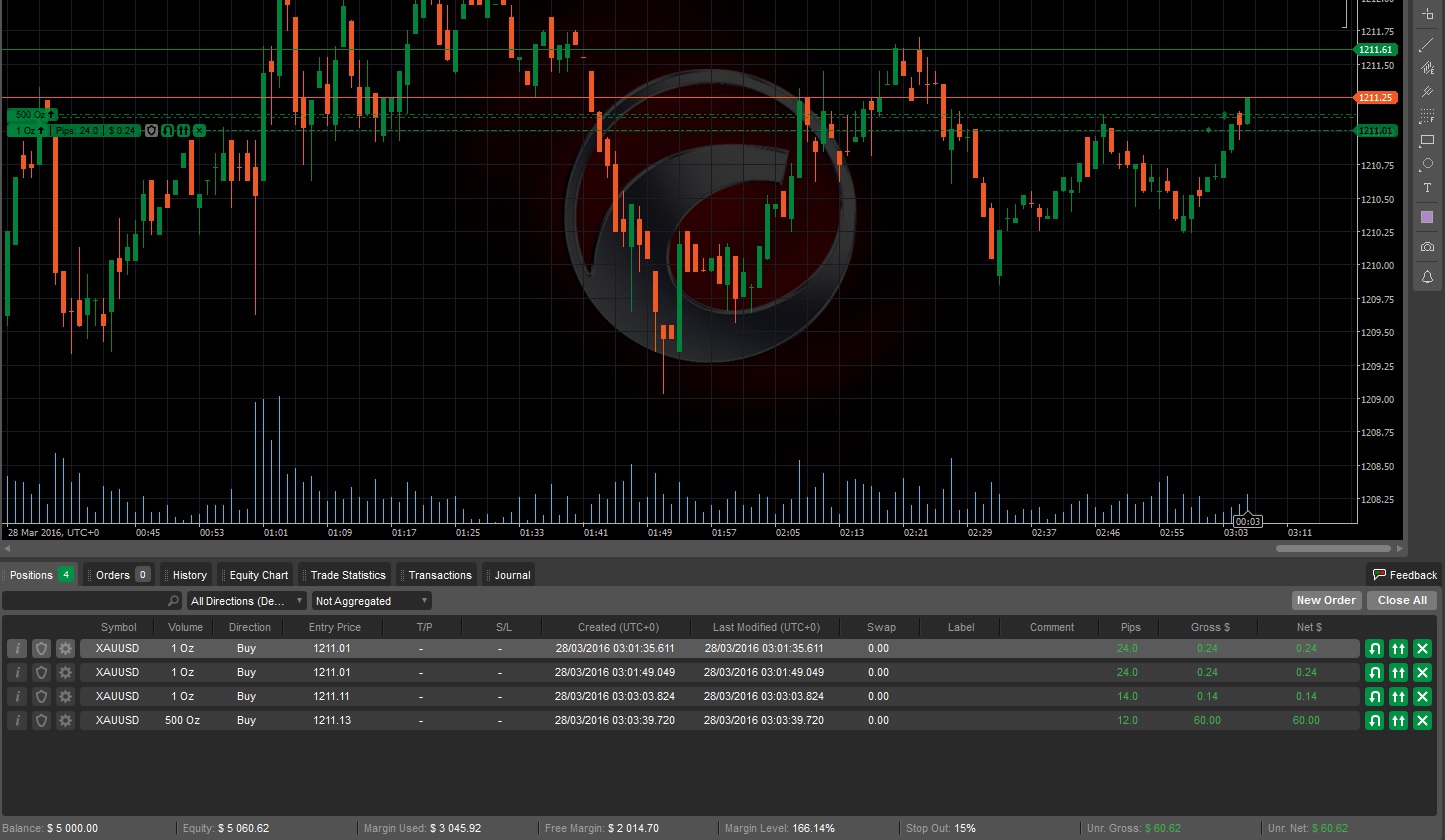The width and height of the screenshot is (1445, 840).
Task: Open gear settings for 1211.11 position
Action: 65,696
